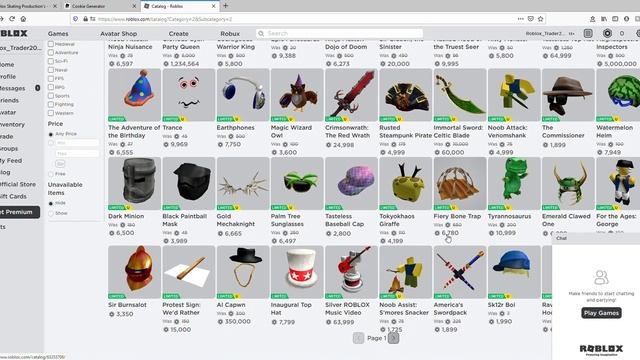Viewport: 640px width, 360px height.
Task: Click the Tasteless Baseball Cap title
Action: tap(344, 220)
